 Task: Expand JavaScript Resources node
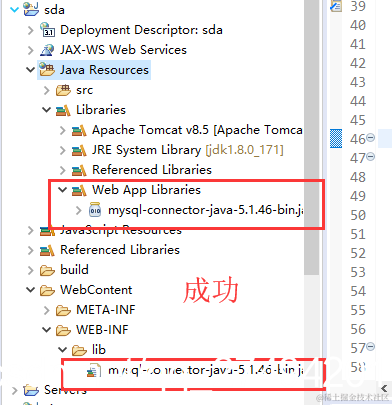pos(30,230)
